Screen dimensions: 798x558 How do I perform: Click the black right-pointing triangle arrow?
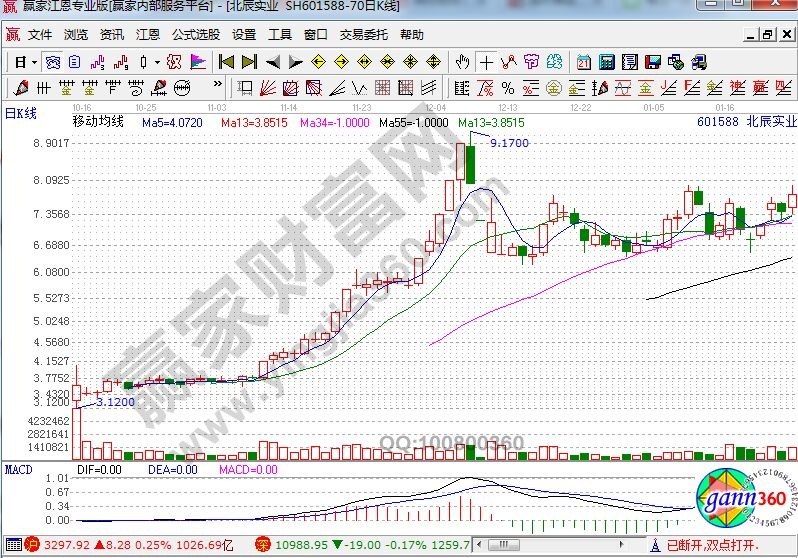[295, 62]
